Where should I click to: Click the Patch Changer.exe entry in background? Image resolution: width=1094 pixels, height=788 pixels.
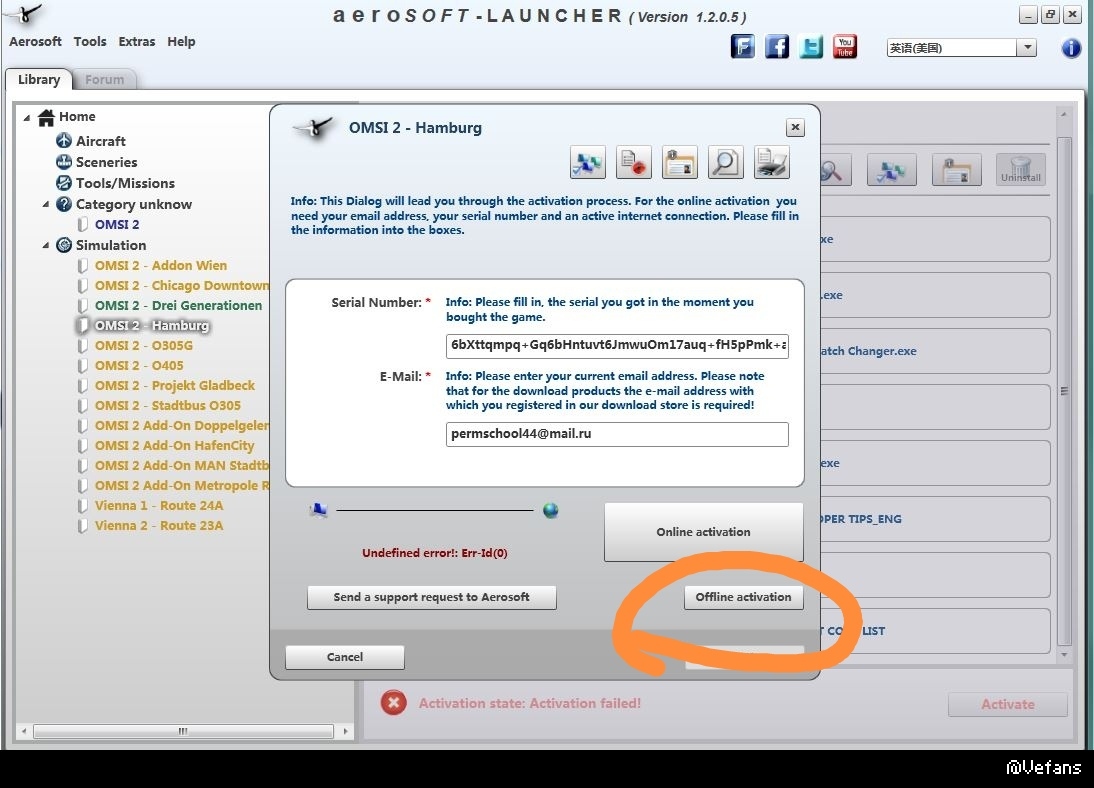[x=935, y=351]
